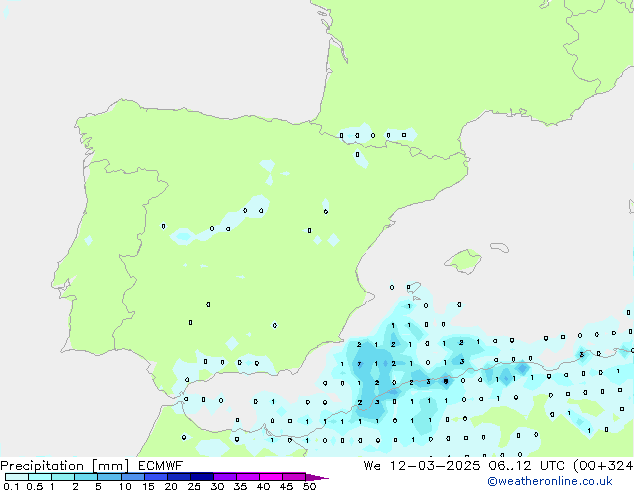This screenshot has height=490, width=634.
Task: Click the 25–30 mm darkest blue swatch
Action: tap(202, 477)
